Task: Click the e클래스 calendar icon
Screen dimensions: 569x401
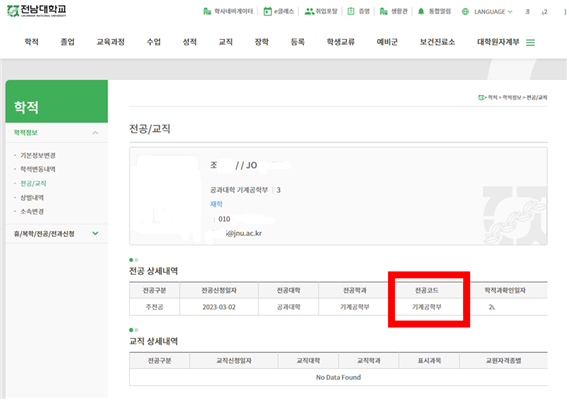Action: [x=267, y=11]
